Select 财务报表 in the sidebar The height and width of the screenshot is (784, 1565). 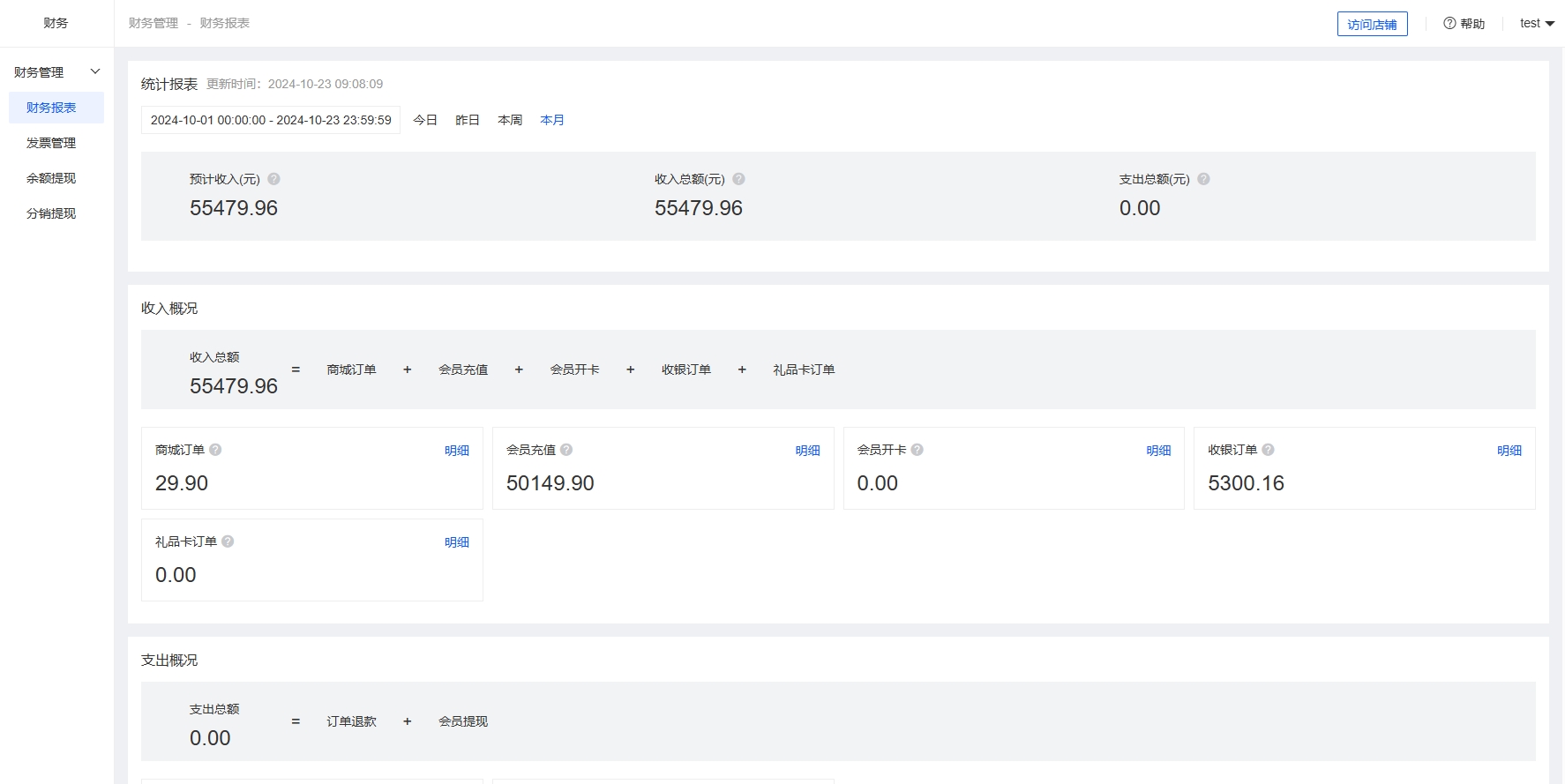point(56,108)
